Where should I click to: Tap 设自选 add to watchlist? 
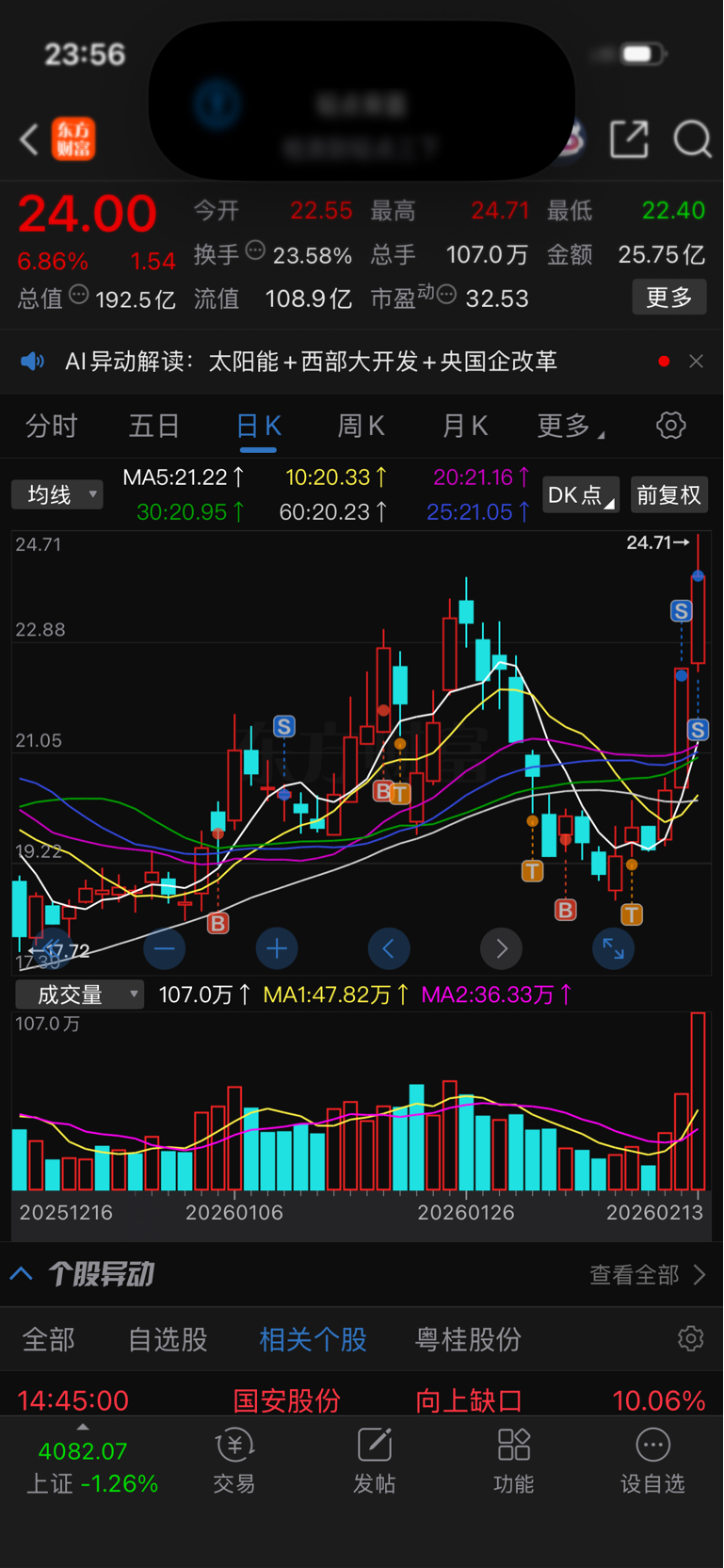652,1460
